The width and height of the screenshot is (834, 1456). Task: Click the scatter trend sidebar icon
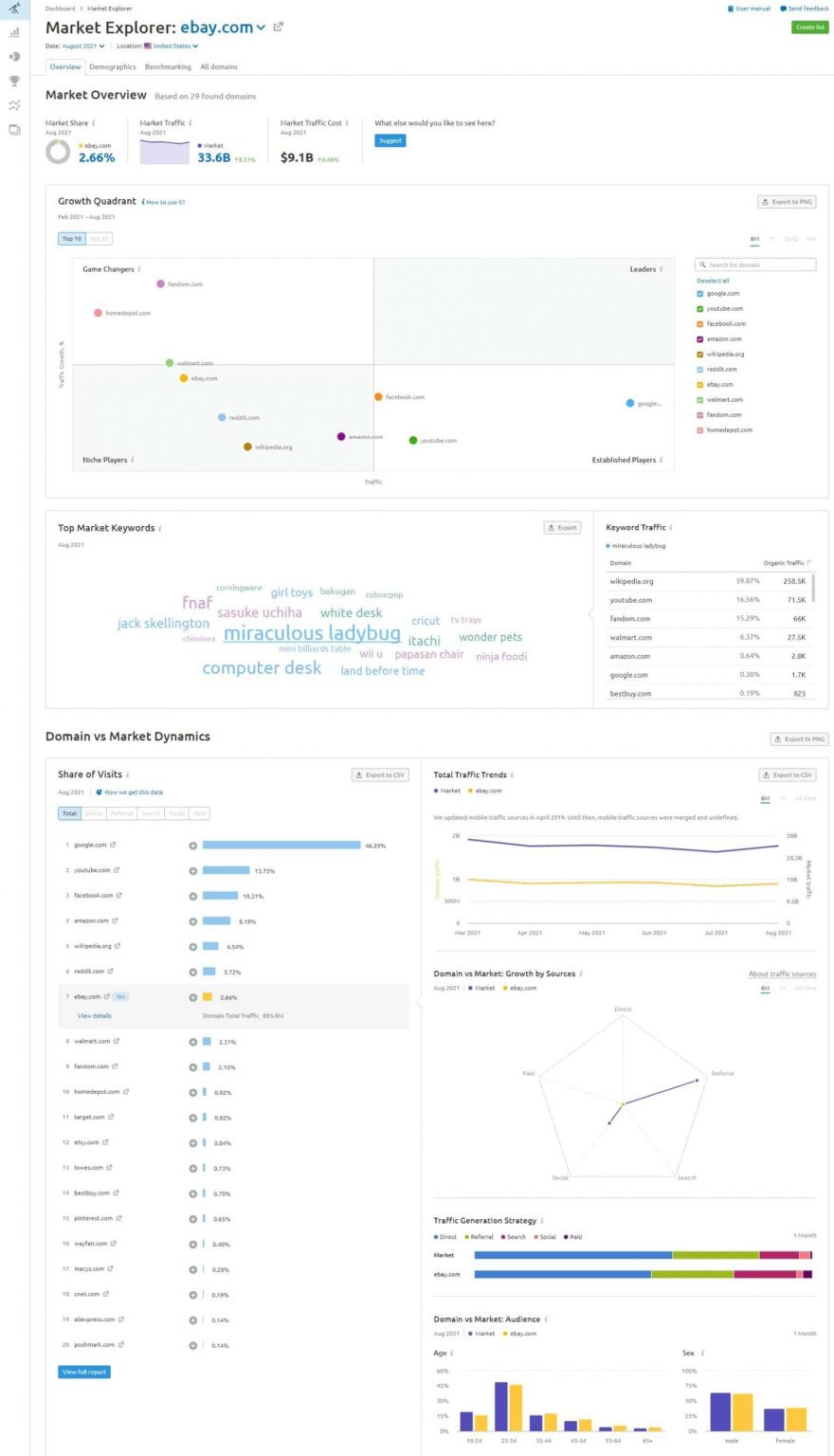pos(14,105)
